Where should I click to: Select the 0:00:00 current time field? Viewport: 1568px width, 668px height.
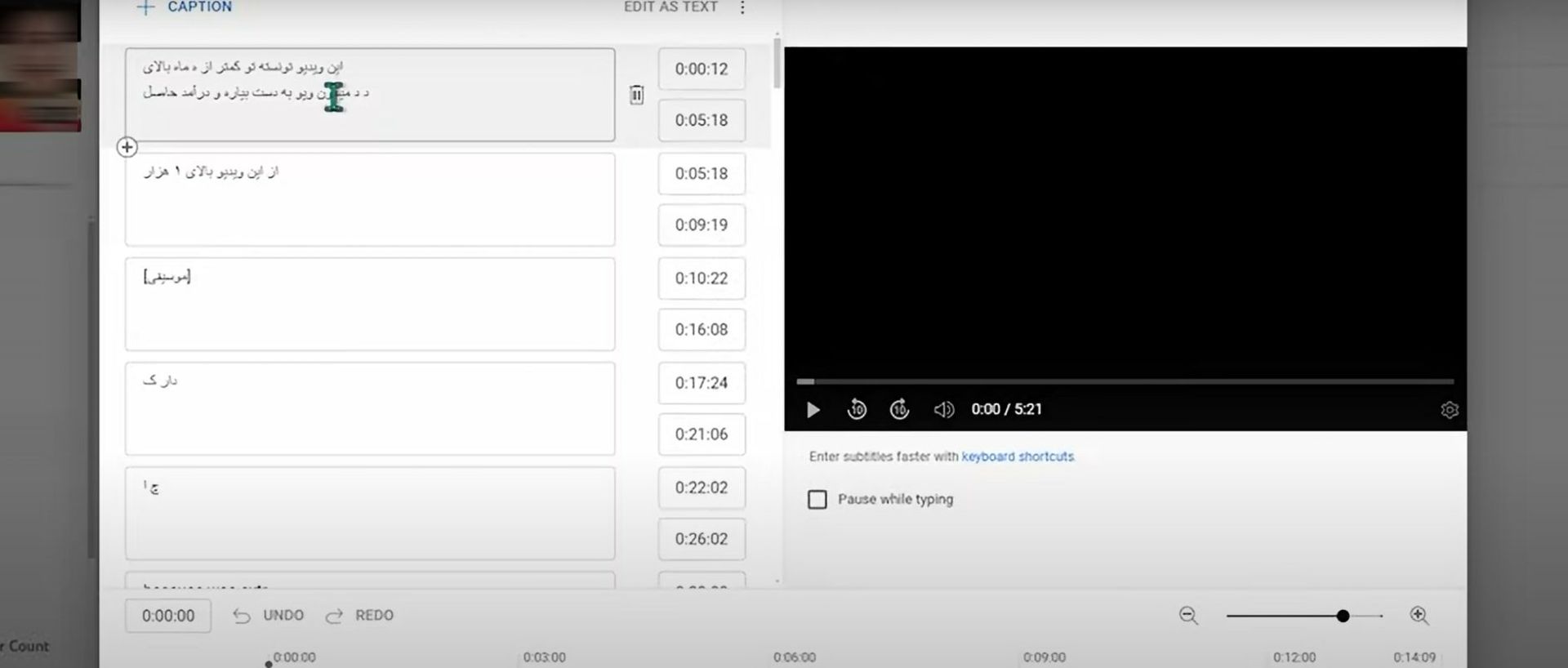pyautogui.click(x=168, y=617)
